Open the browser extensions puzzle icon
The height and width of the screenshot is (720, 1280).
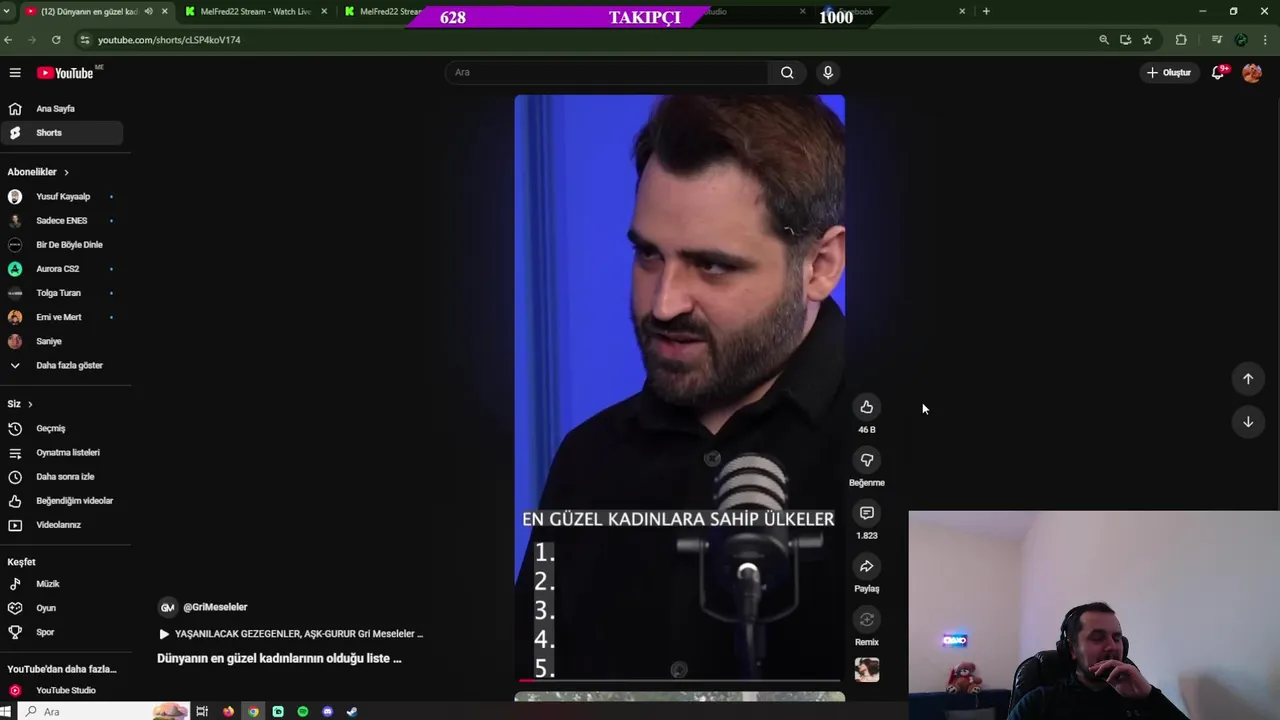click(x=1181, y=40)
